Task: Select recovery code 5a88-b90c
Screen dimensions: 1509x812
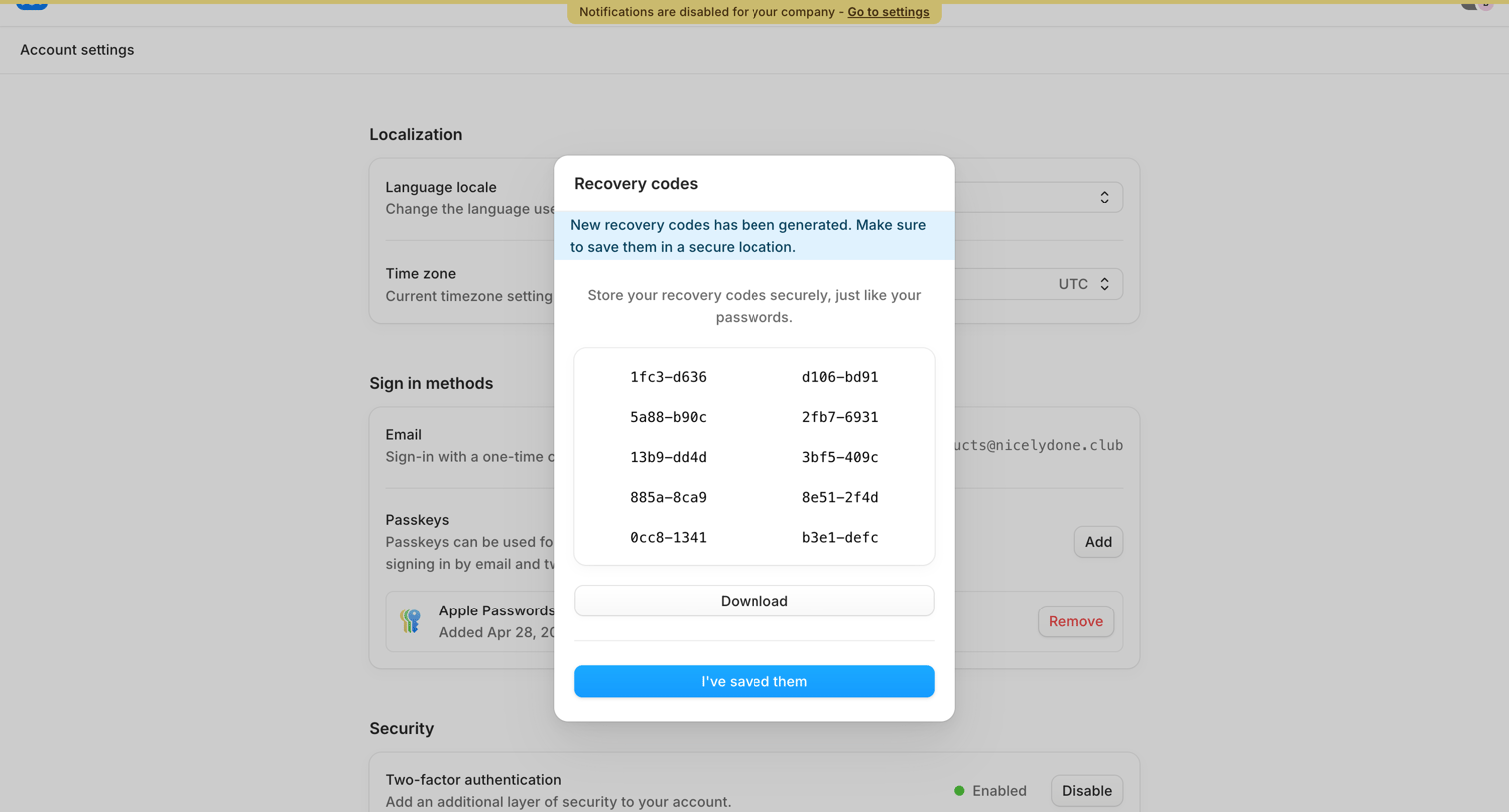Action: (668, 417)
